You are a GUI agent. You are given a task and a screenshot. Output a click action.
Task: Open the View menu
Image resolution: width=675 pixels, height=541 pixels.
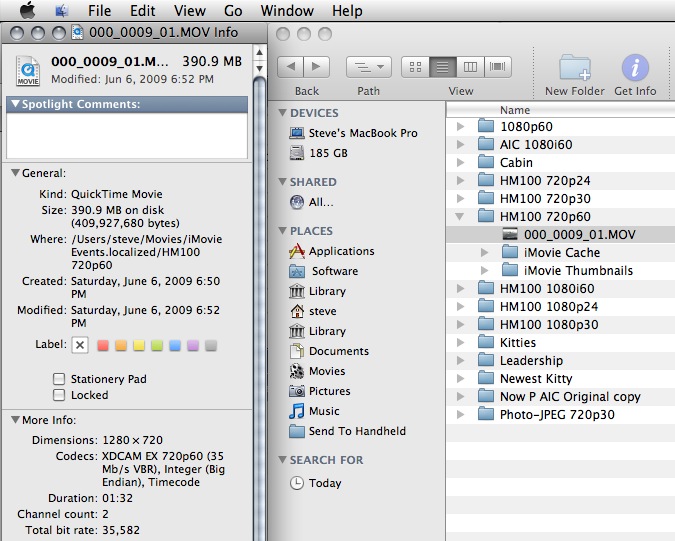[190, 10]
